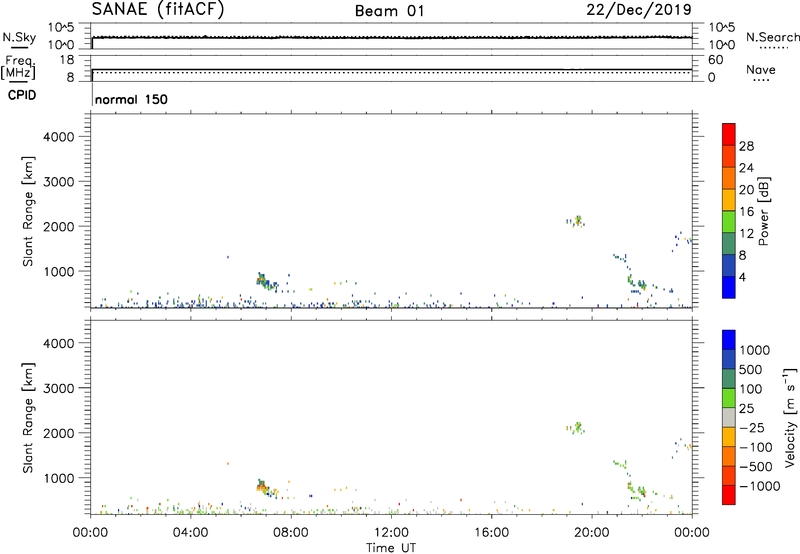
Task: Click the dotted Nave line in Freq panel
Action: point(392,73)
